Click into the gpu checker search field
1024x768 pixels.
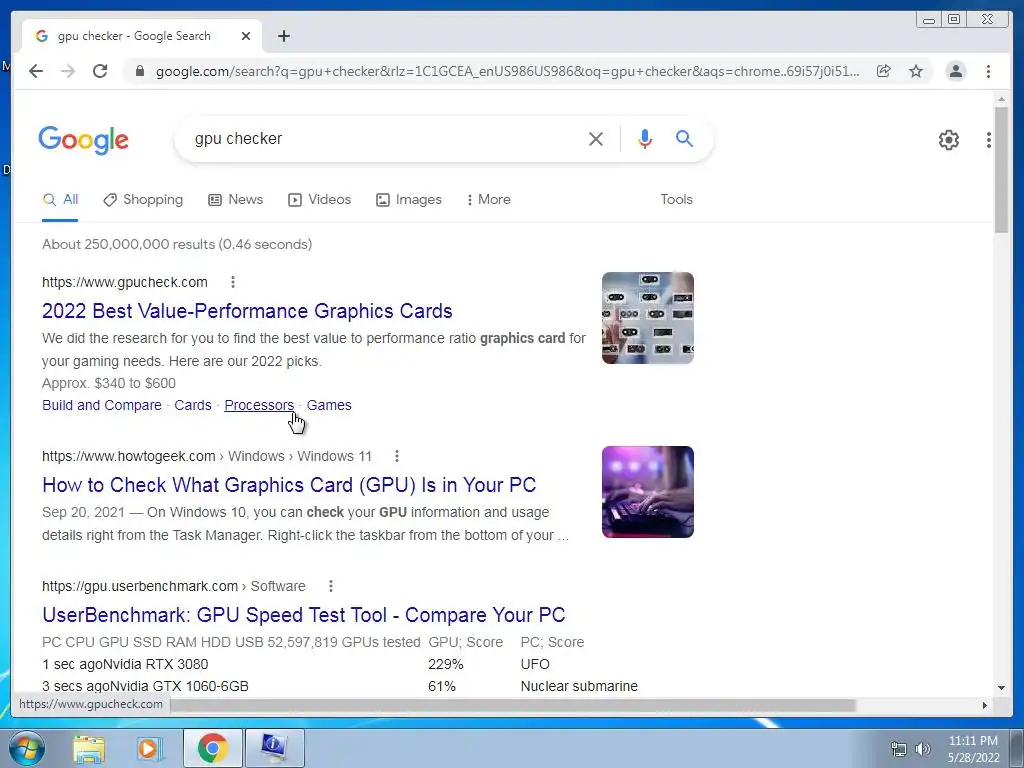coord(385,139)
